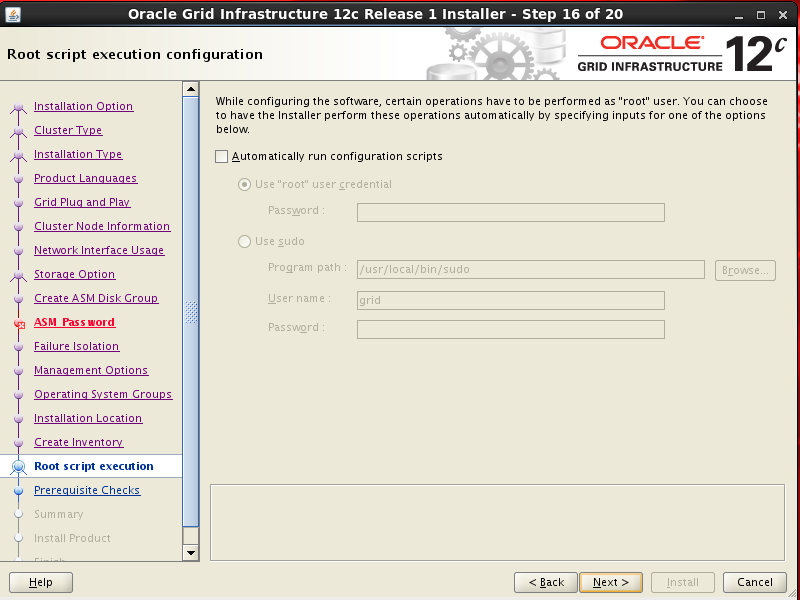The width and height of the screenshot is (800, 600).
Task: Click the Summary step label
Action: click(x=59, y=514)
